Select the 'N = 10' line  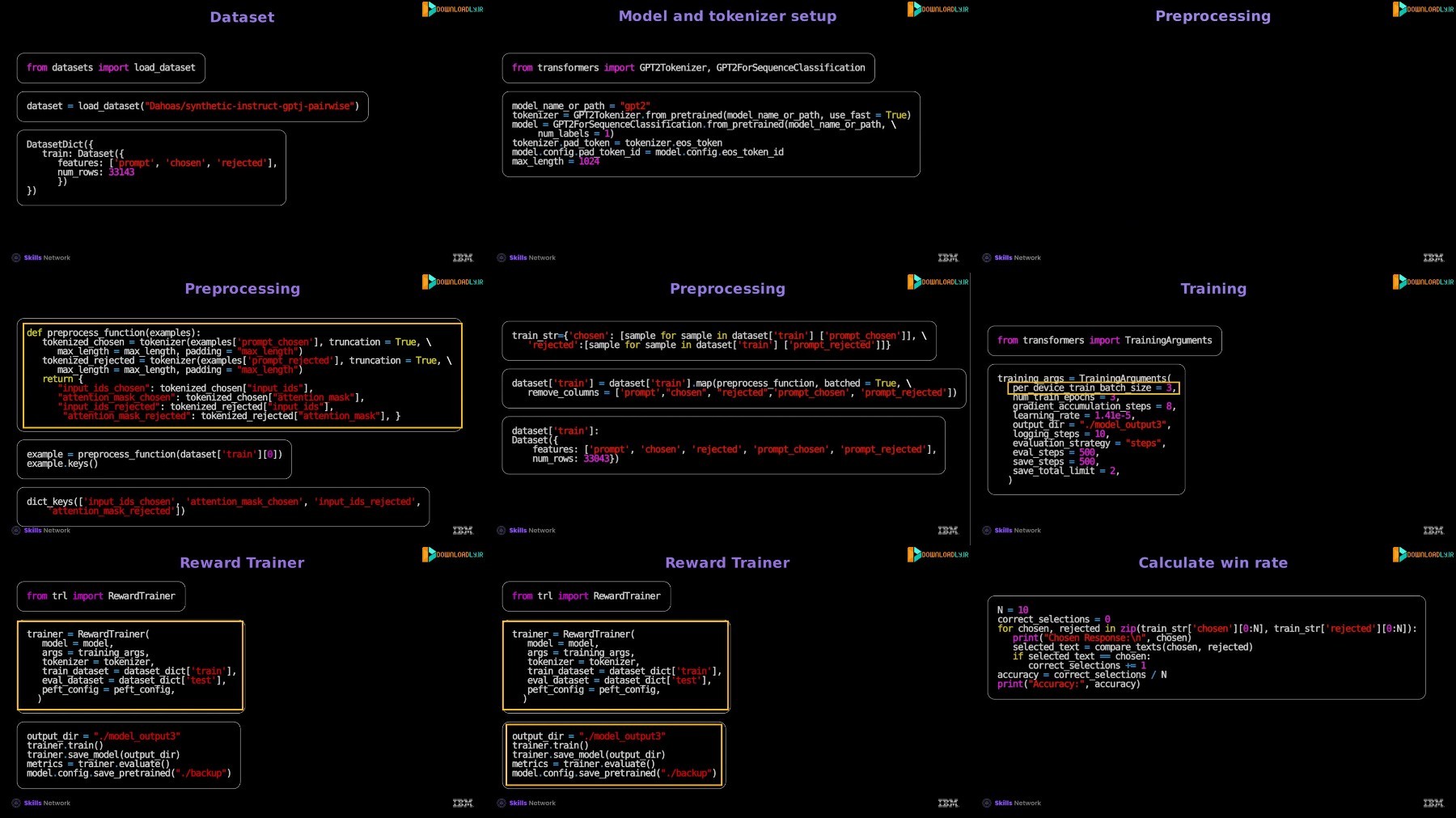[1013, 610]
